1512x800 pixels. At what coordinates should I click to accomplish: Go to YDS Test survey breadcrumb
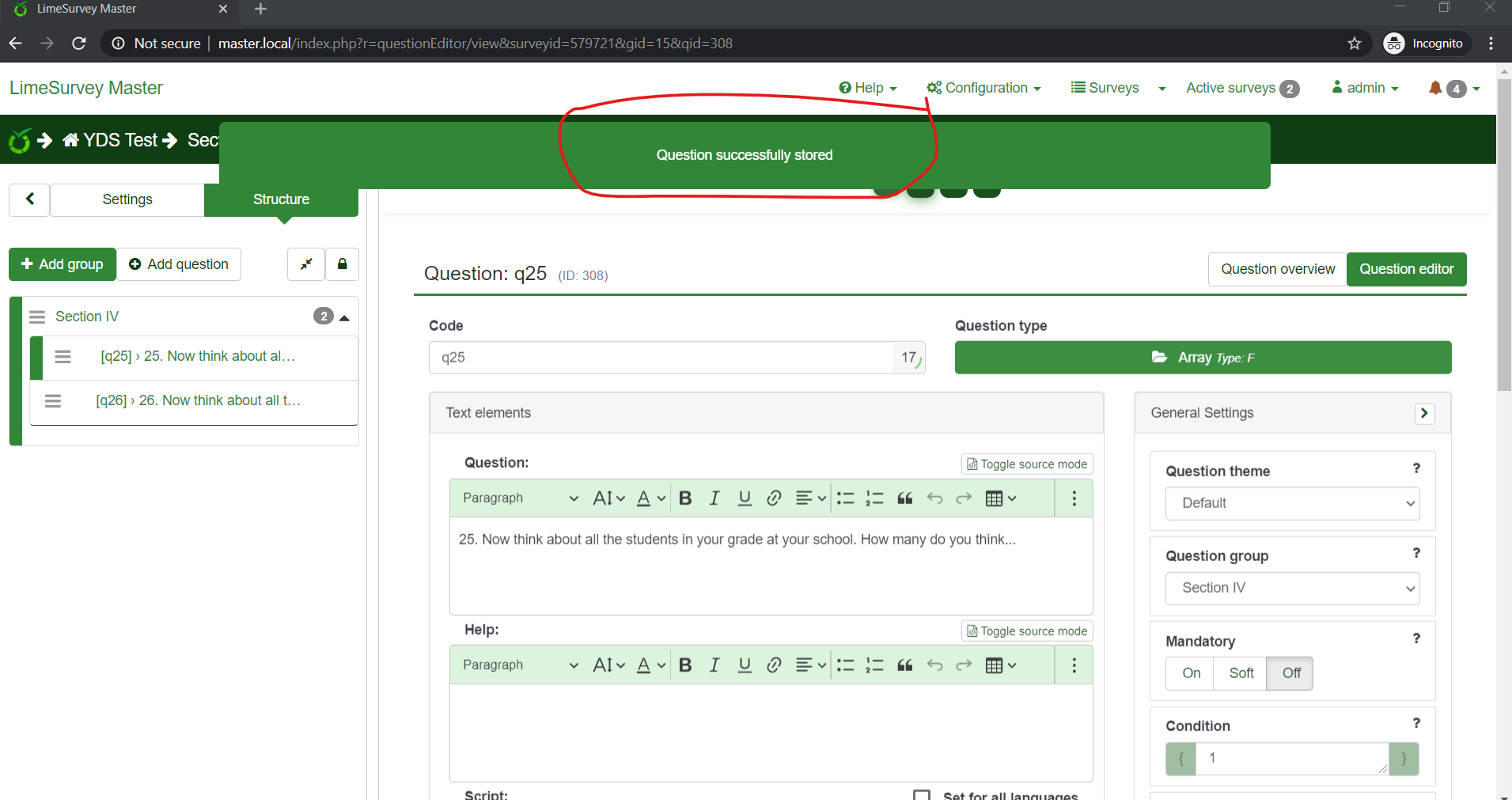(111, 141)
